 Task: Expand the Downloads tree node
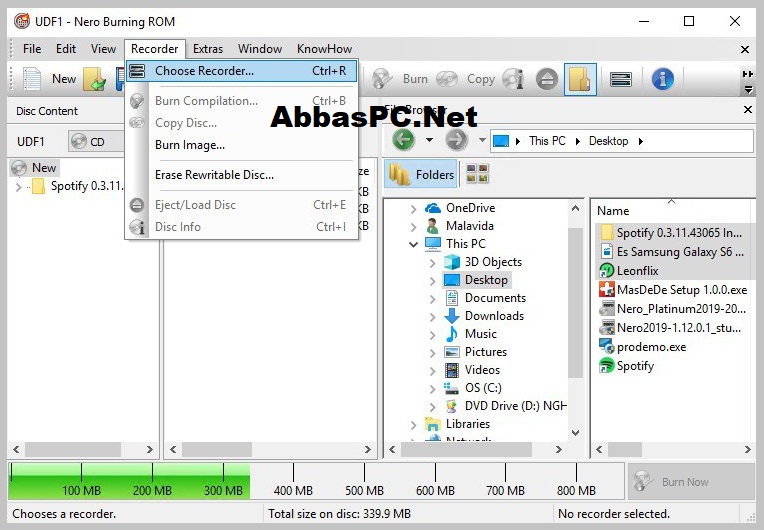(x=432, y=317)
